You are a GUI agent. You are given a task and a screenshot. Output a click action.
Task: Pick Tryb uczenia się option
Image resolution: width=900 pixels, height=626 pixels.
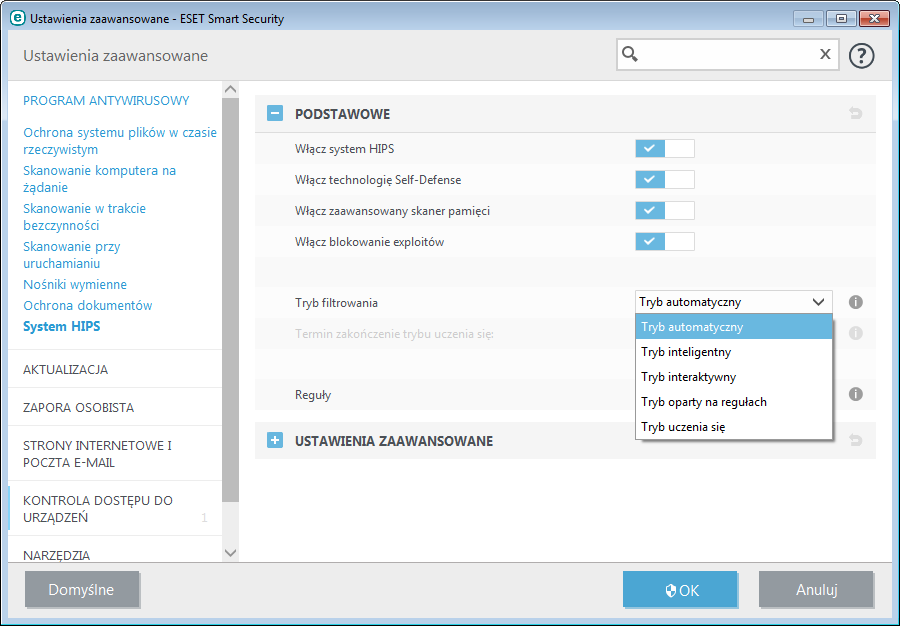pyautogui.click(x=734, y=427)
